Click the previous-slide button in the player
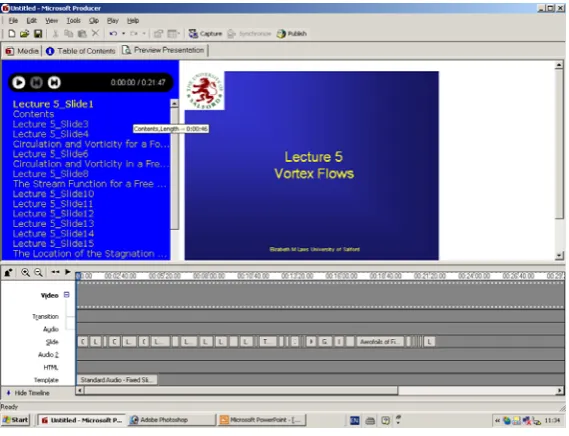The height and width of the screenshot is (436, 569). pyautogui.click(x=36, y=82)
